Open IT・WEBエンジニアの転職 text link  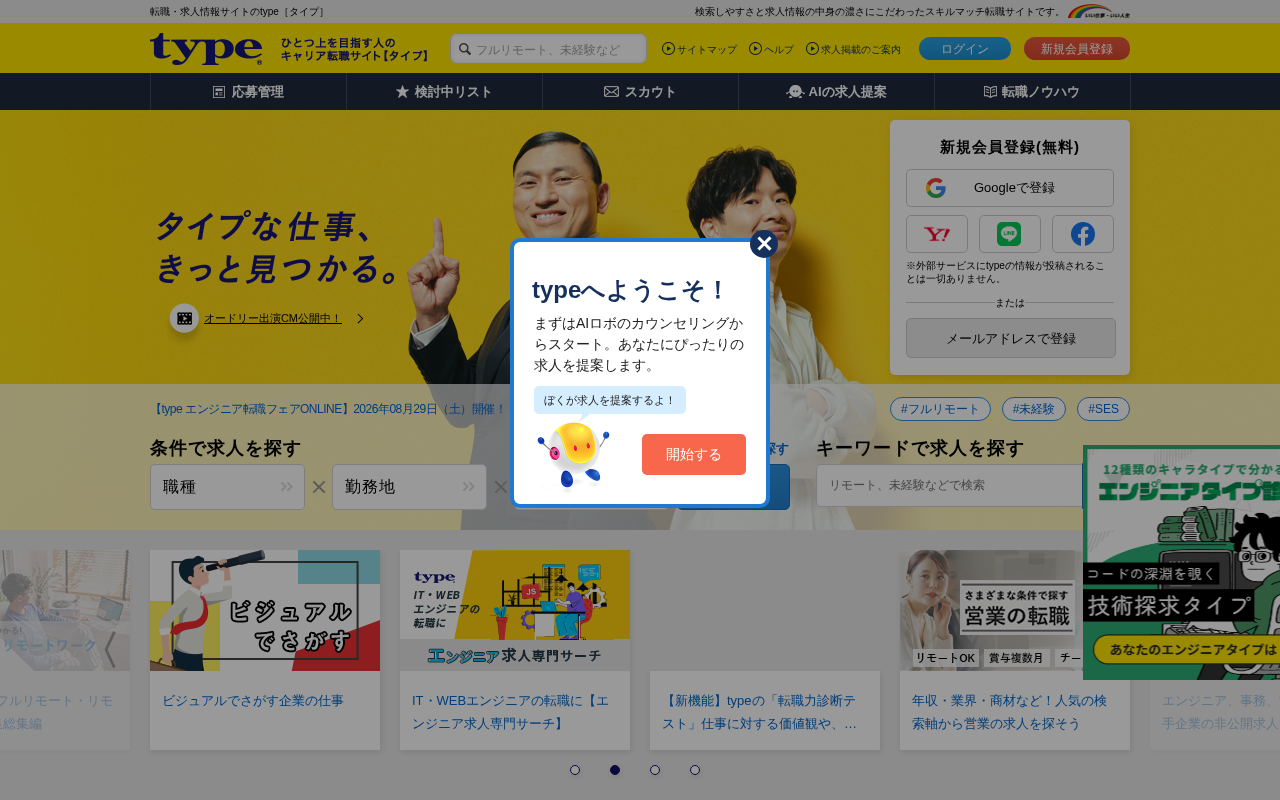pyautogui.click(x=510, y=712)
